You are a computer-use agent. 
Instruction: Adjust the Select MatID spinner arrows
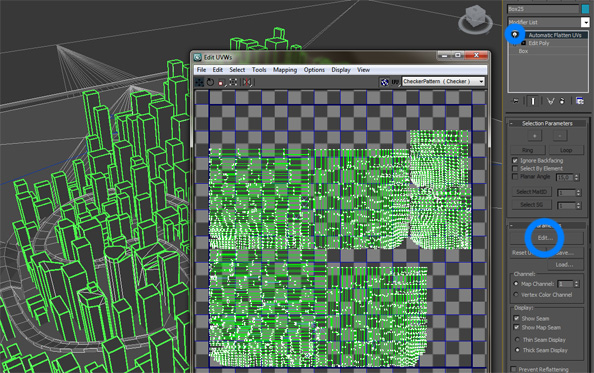(x=578, y=193)
